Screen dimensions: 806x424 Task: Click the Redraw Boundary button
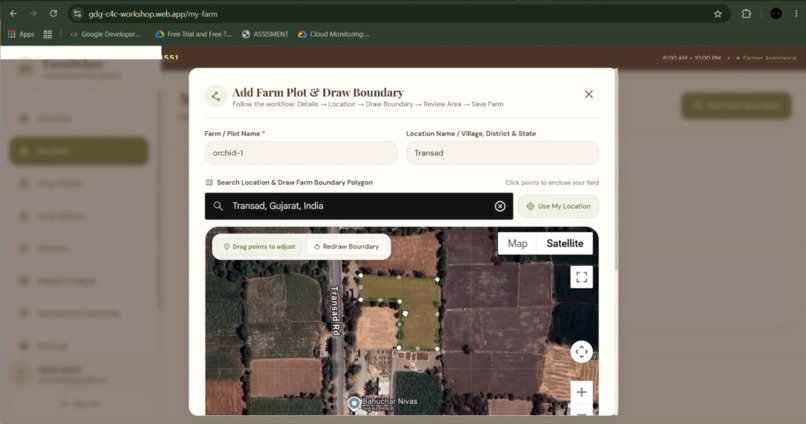pyautogui.click(x=346, y=247)
